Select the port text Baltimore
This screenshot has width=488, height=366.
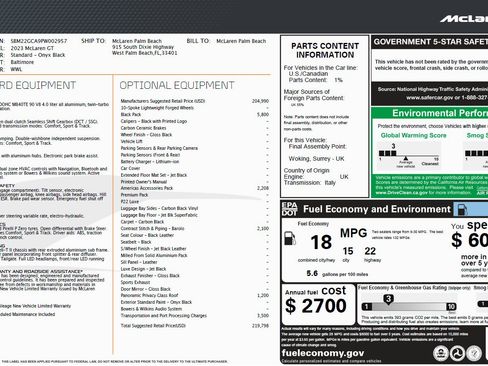[22, 62]
